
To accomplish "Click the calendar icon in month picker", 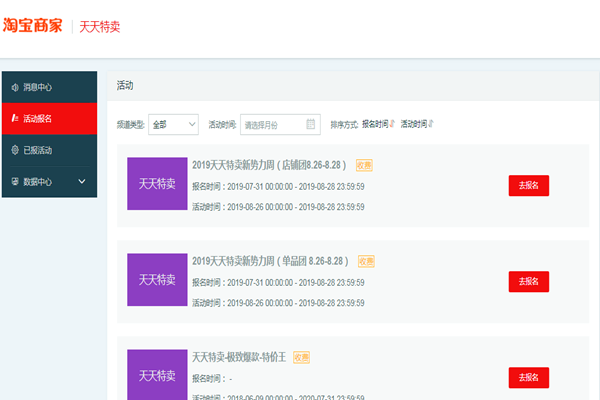I will 311,124.
